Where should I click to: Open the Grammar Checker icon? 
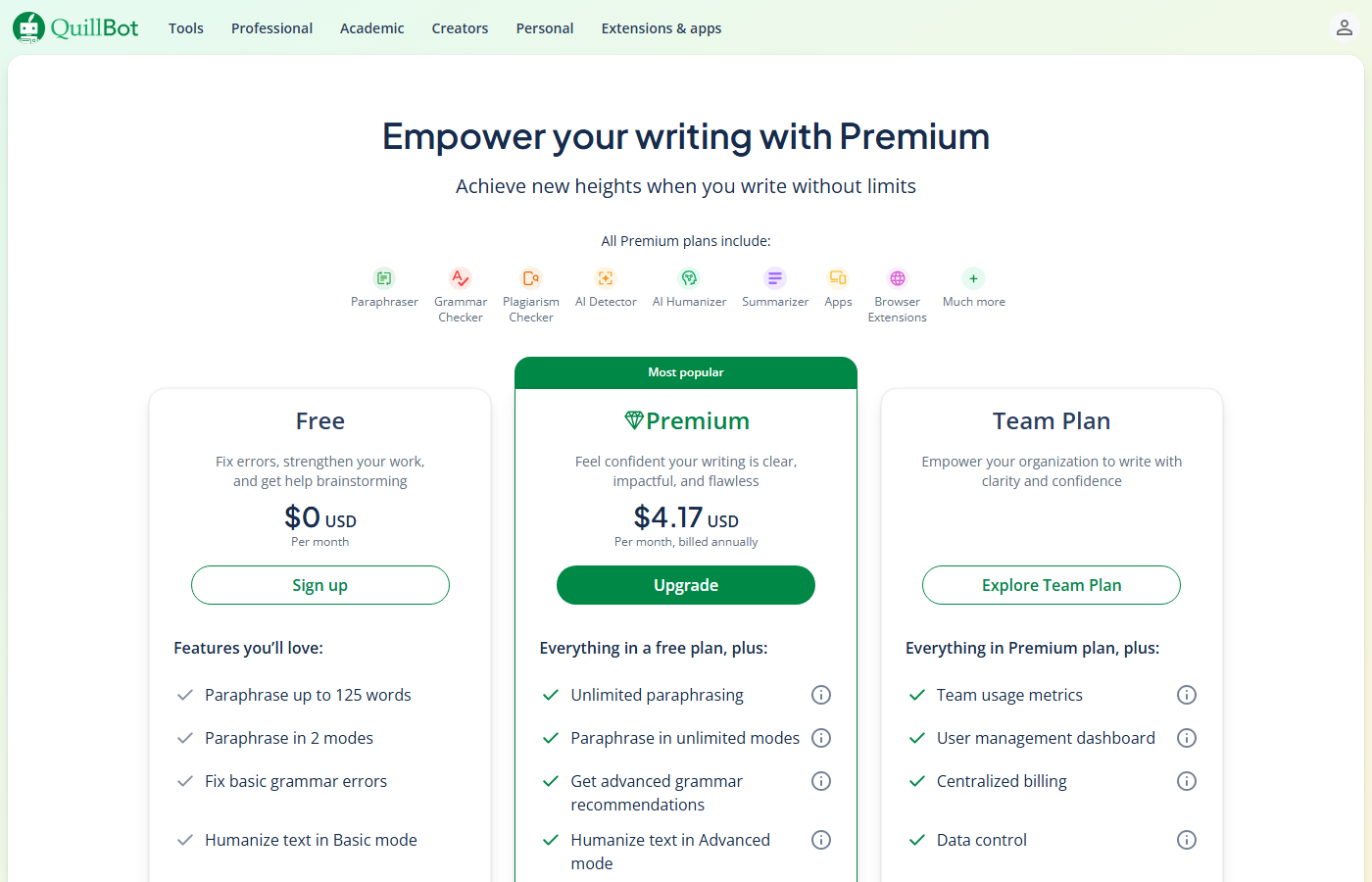(460, 277)
